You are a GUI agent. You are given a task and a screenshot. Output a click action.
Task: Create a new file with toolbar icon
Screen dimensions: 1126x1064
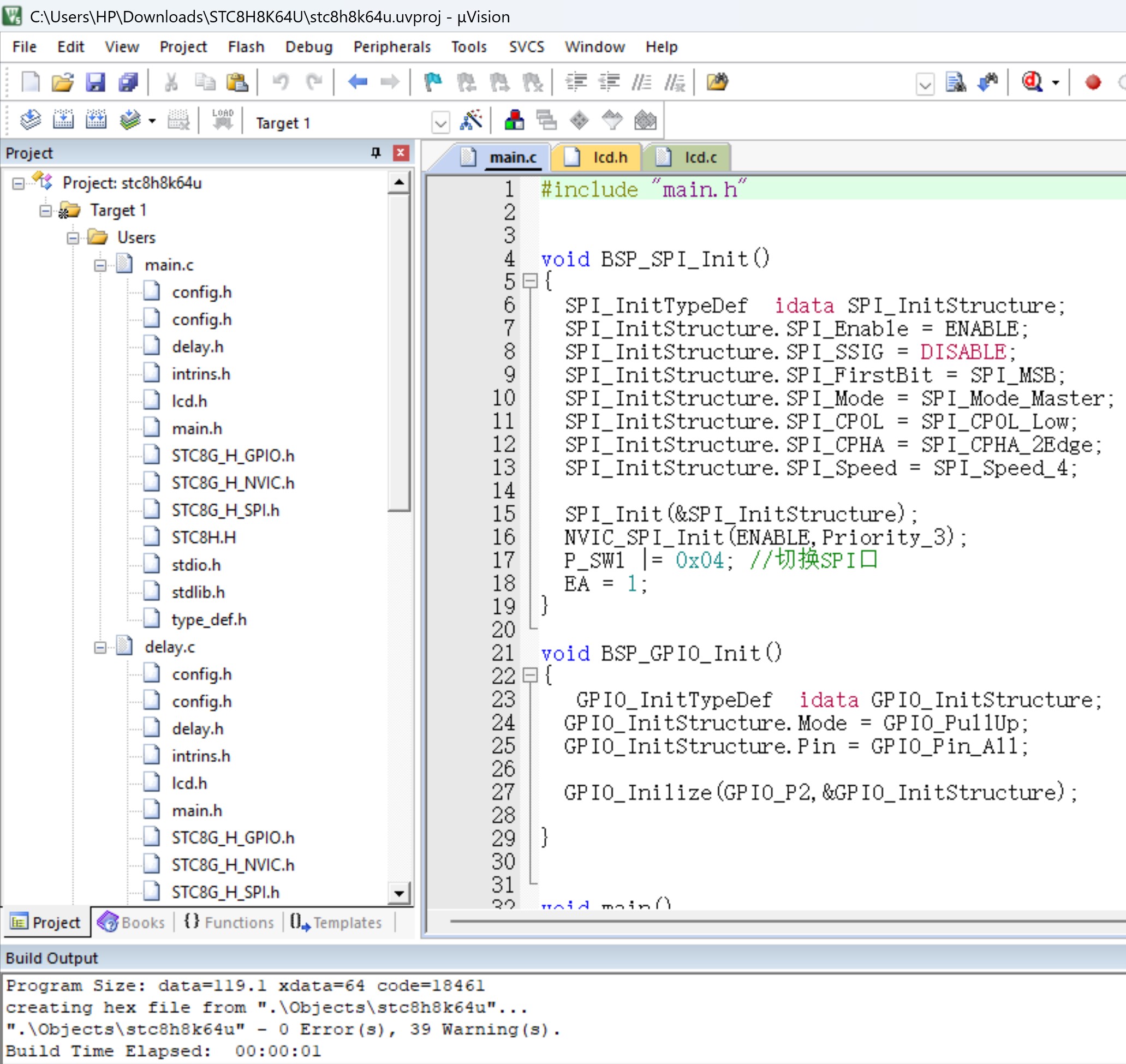click(x=31, y=82)
